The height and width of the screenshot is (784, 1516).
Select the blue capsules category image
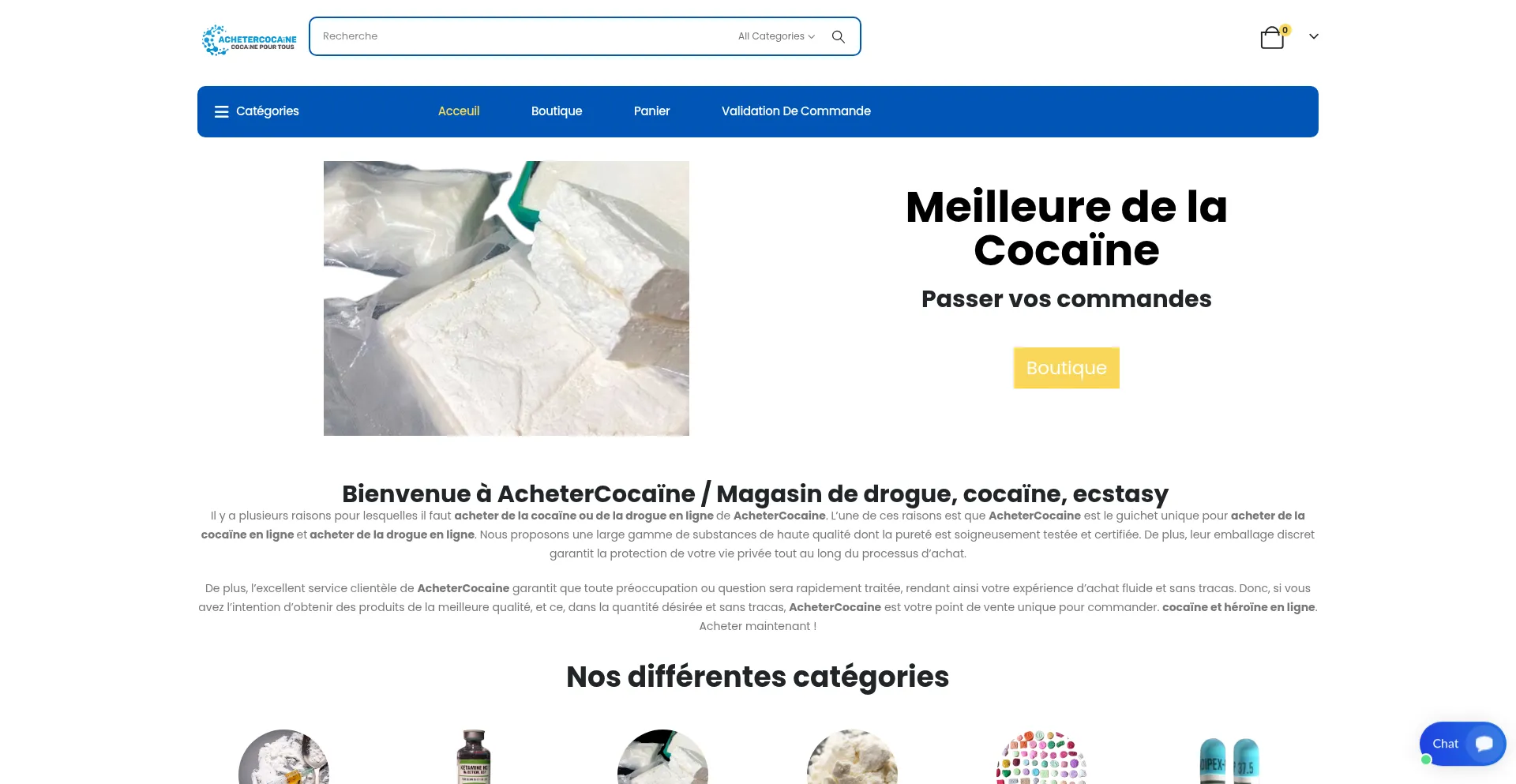(x=1230, y=760)
